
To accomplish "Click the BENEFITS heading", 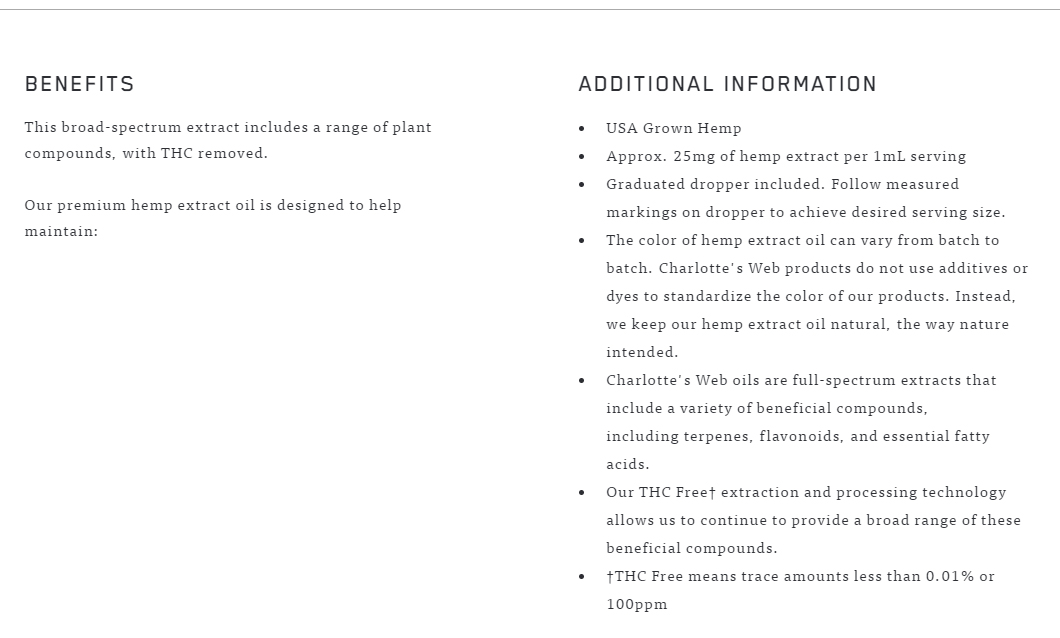I will coord(79,84).
